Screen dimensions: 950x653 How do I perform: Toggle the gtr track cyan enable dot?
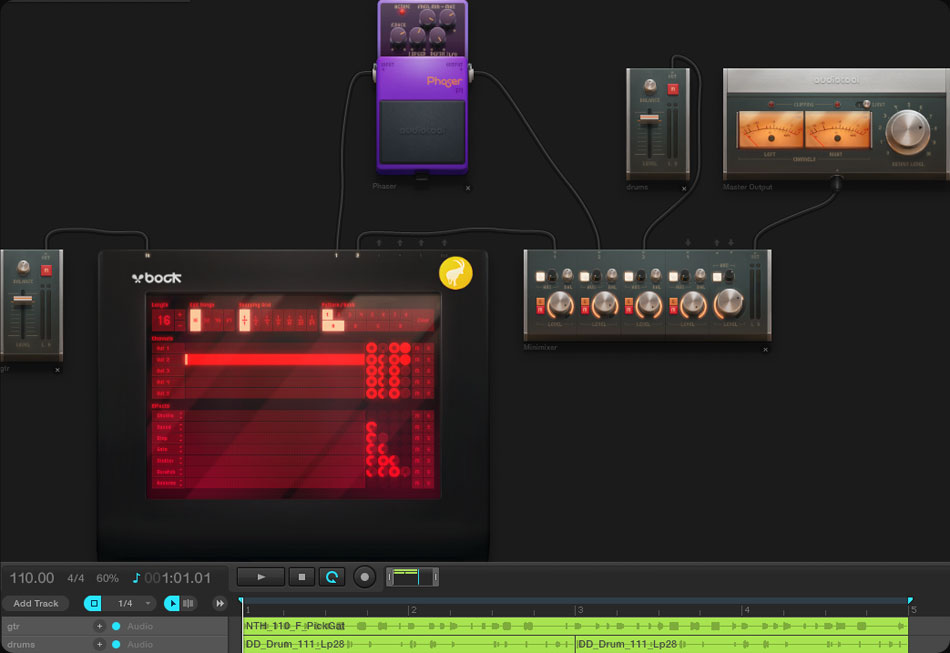[116, 626]
